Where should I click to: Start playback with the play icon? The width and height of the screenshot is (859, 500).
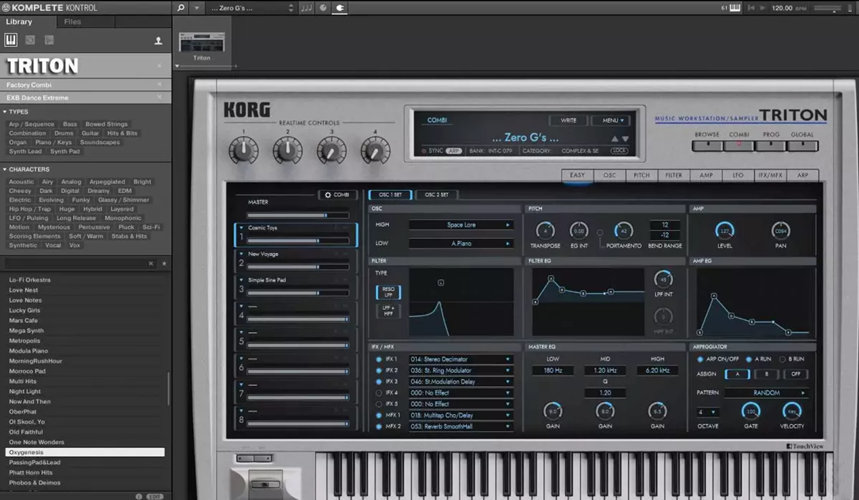click(763, 8)
